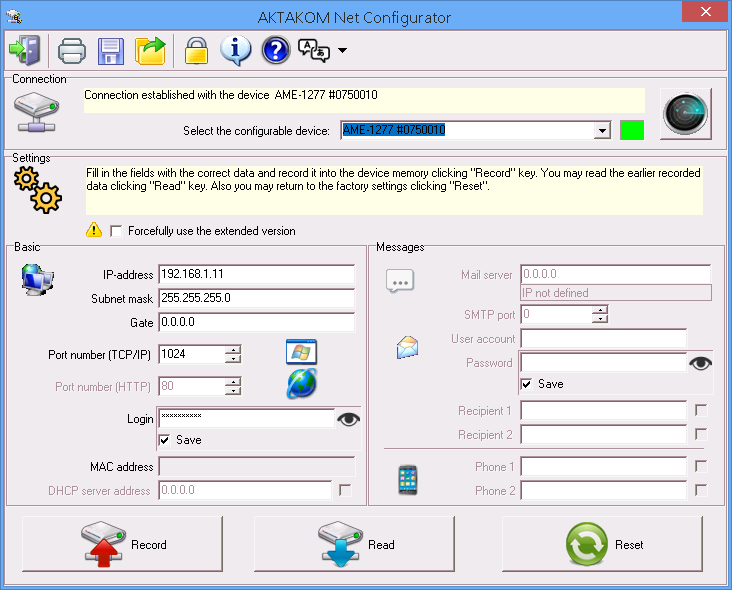
Task: Click the Gate field
Action: [x=256, y=322]
